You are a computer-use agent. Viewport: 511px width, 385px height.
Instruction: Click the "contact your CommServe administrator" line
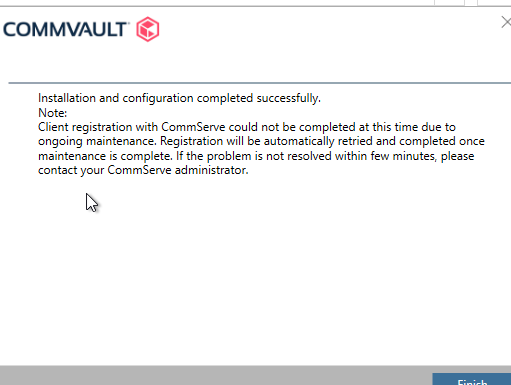click(143, 170)
